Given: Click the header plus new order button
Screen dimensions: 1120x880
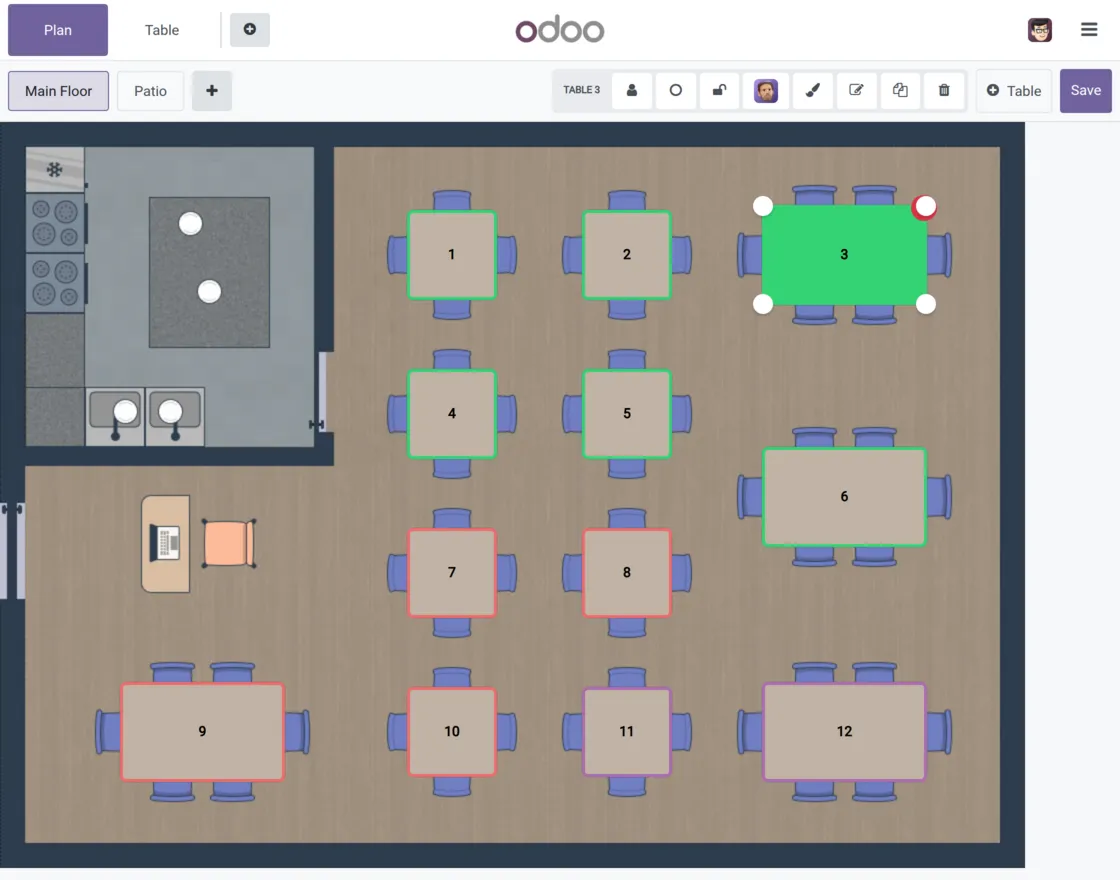Looking at the screenshot, I should tap(249, 29).
